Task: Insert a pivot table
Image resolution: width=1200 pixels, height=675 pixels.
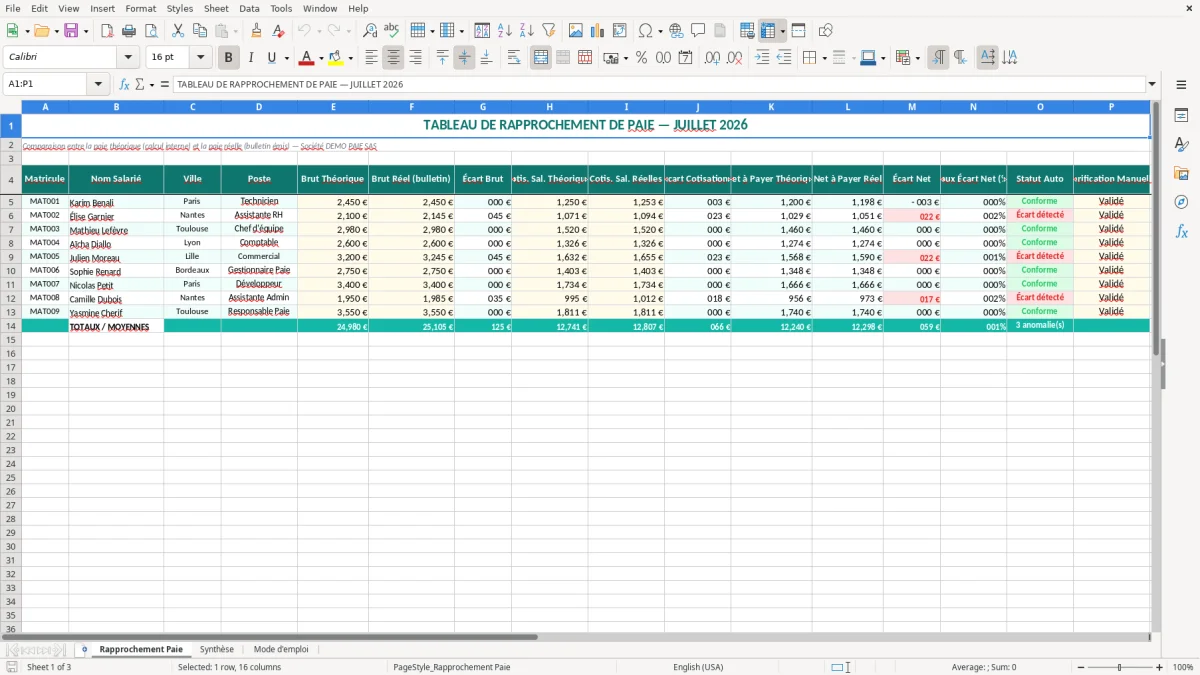Action: point(619,31)
